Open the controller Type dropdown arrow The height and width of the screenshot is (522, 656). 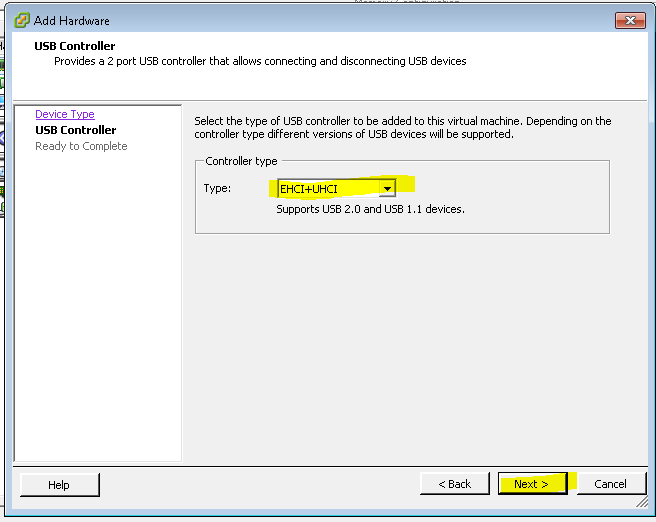(387, 189)
